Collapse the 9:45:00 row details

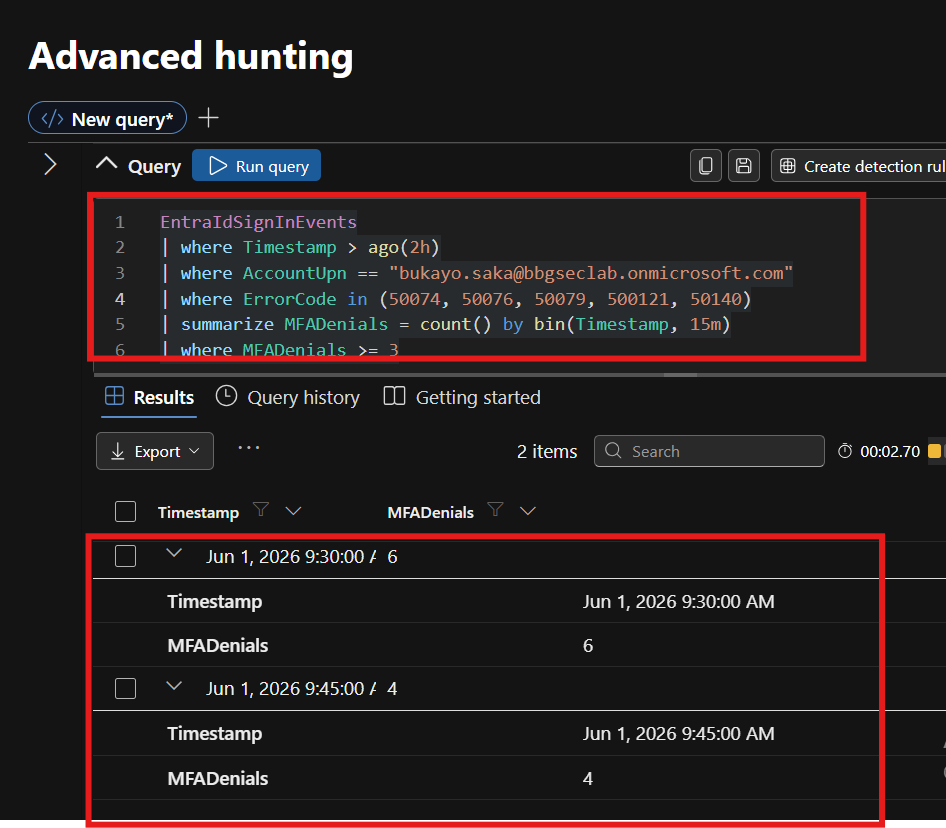(x=174, y=686)
